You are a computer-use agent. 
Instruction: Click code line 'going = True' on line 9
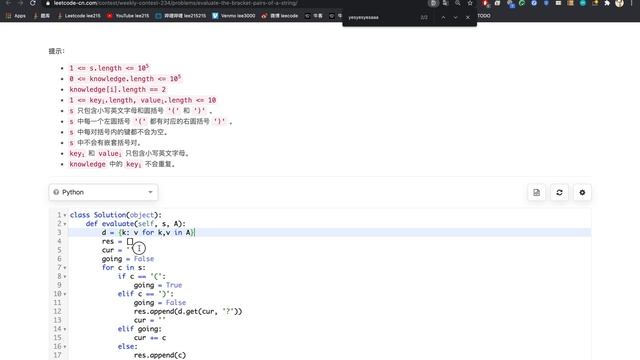pyautogui.click(x=158, y=285)
